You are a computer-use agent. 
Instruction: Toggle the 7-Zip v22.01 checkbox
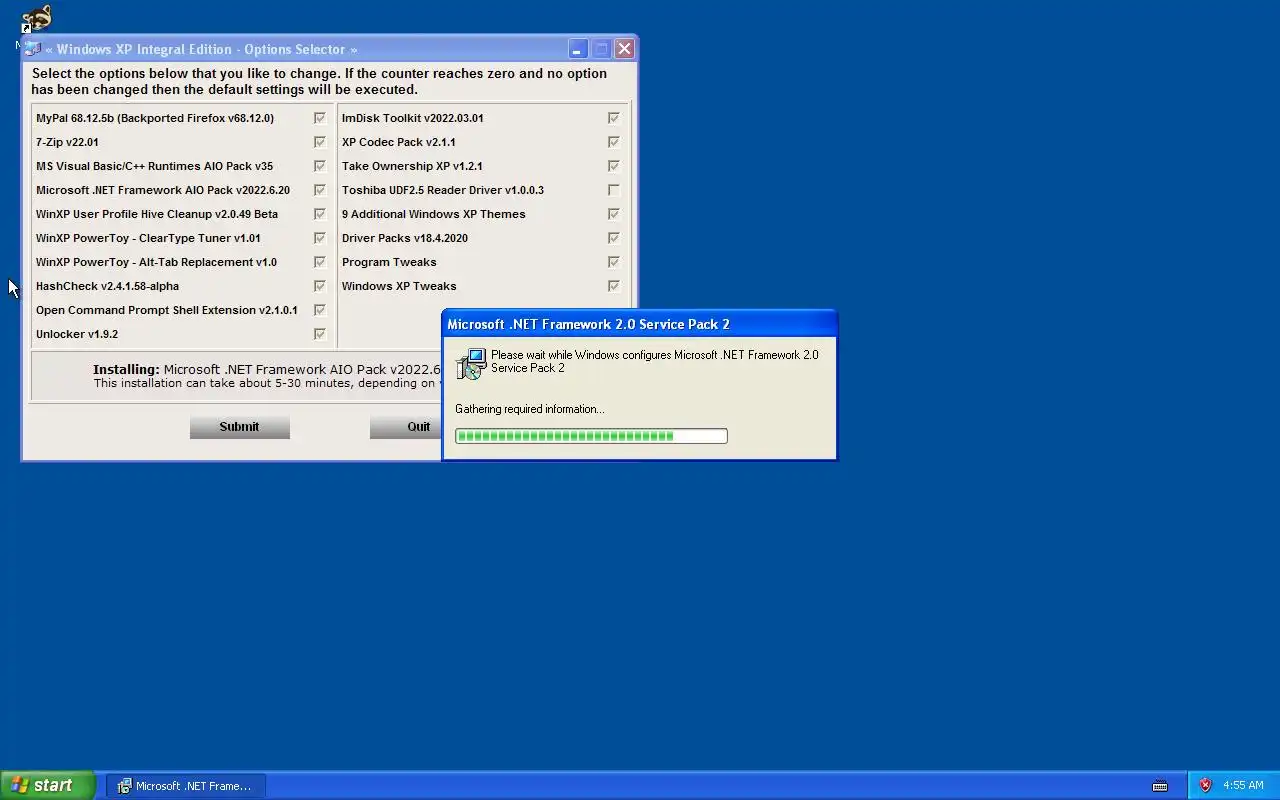point(320,142)
